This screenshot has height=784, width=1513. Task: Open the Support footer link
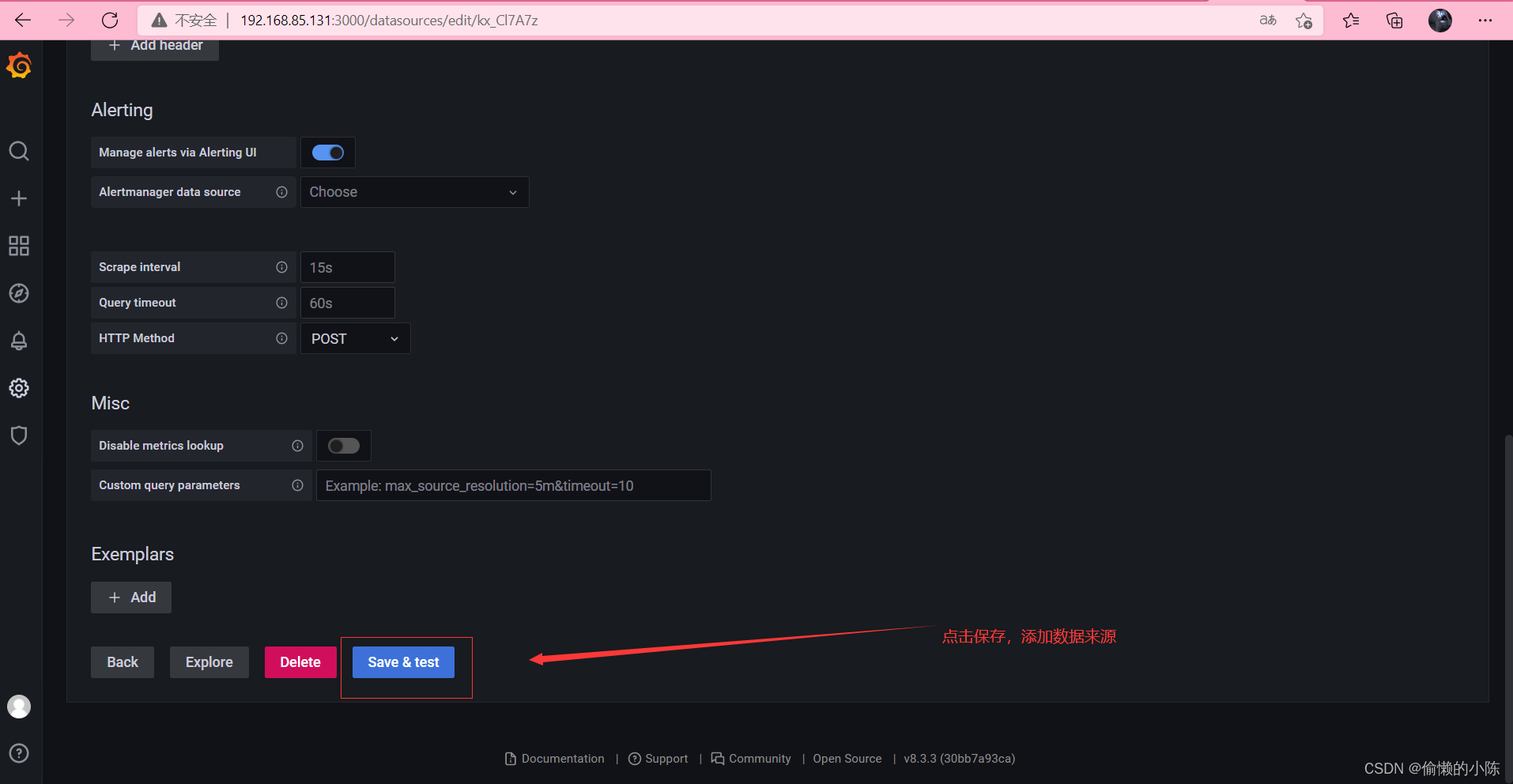(x=658, y=759)
